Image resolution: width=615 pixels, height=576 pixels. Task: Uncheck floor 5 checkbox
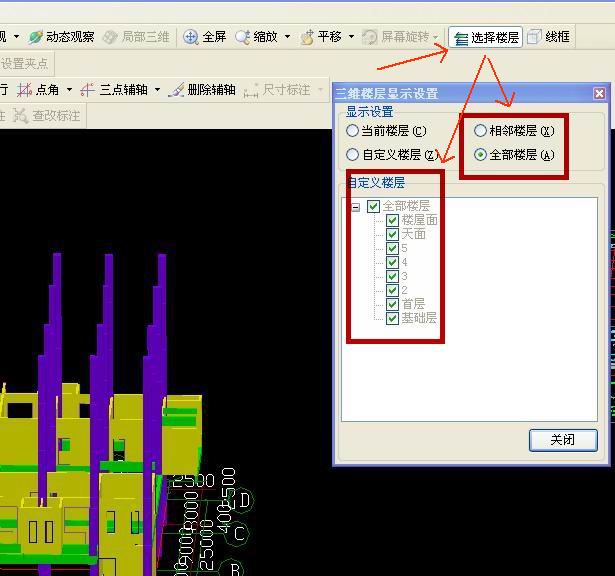[392, 248]
